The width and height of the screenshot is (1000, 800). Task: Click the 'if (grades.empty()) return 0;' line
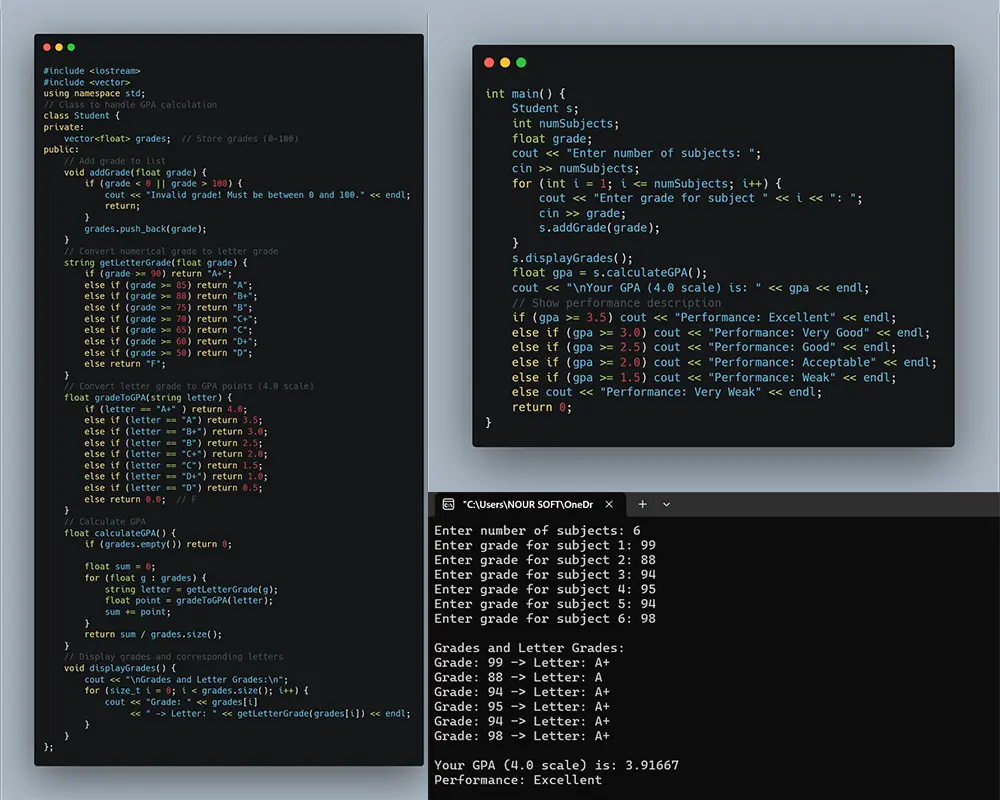[158, 544]
